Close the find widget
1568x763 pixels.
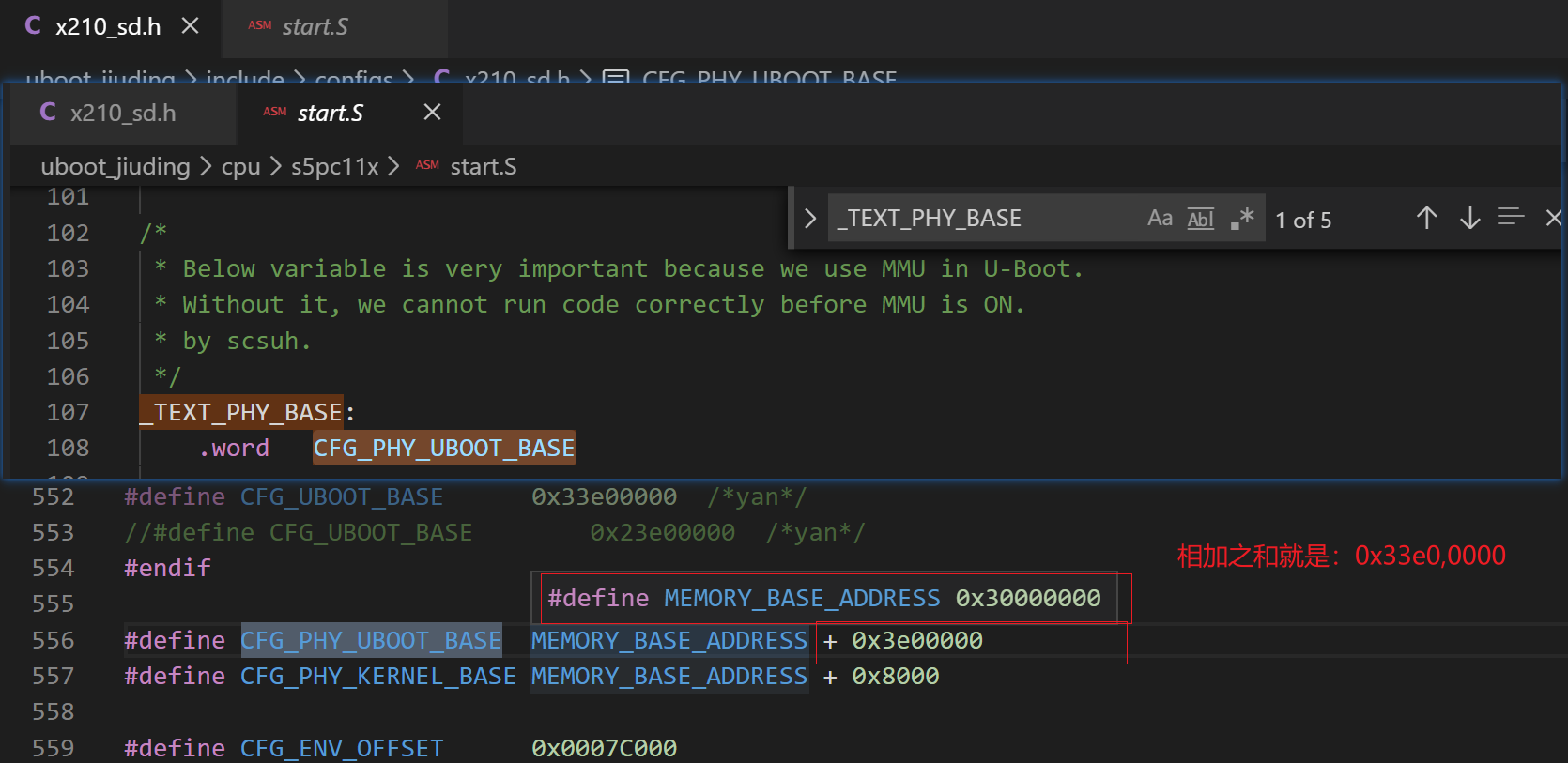pyautogui.click(x=1553, y=218)
